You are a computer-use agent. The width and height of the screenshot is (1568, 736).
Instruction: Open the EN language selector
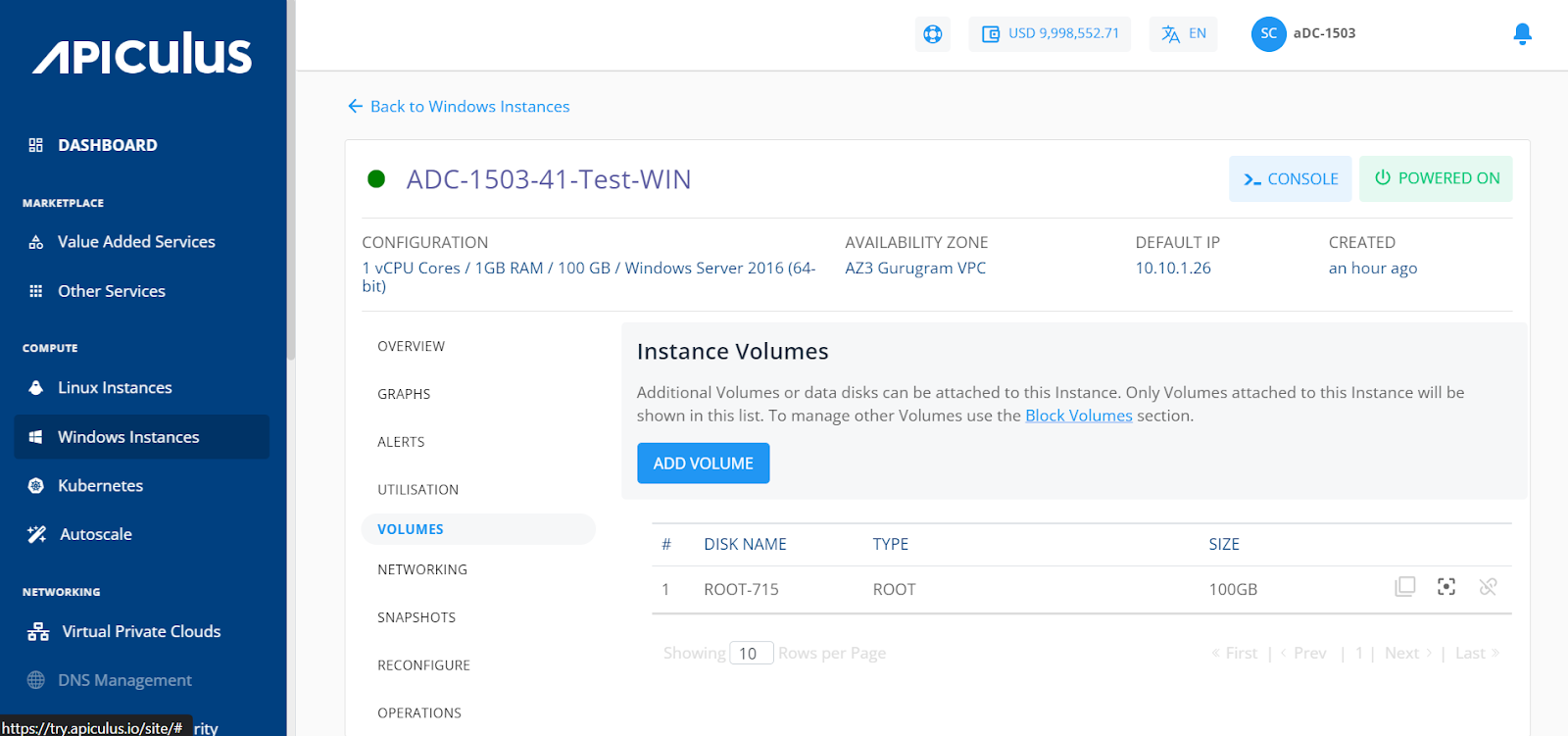click(x=1183, y=33)
